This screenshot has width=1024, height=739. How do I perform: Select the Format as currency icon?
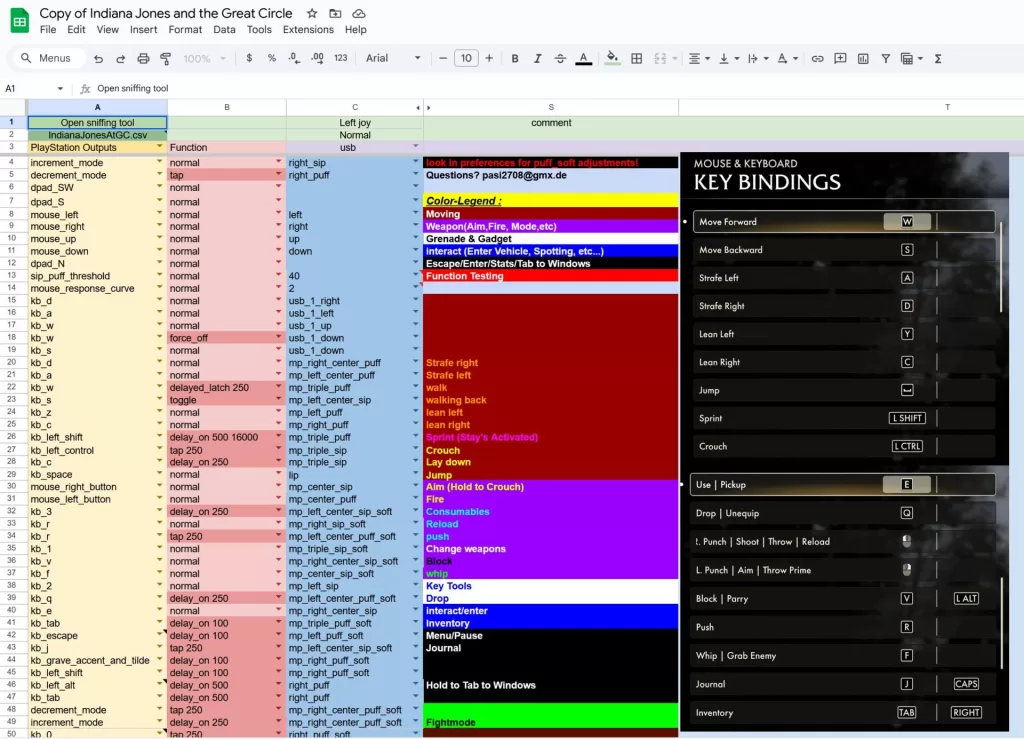[247, 58]
